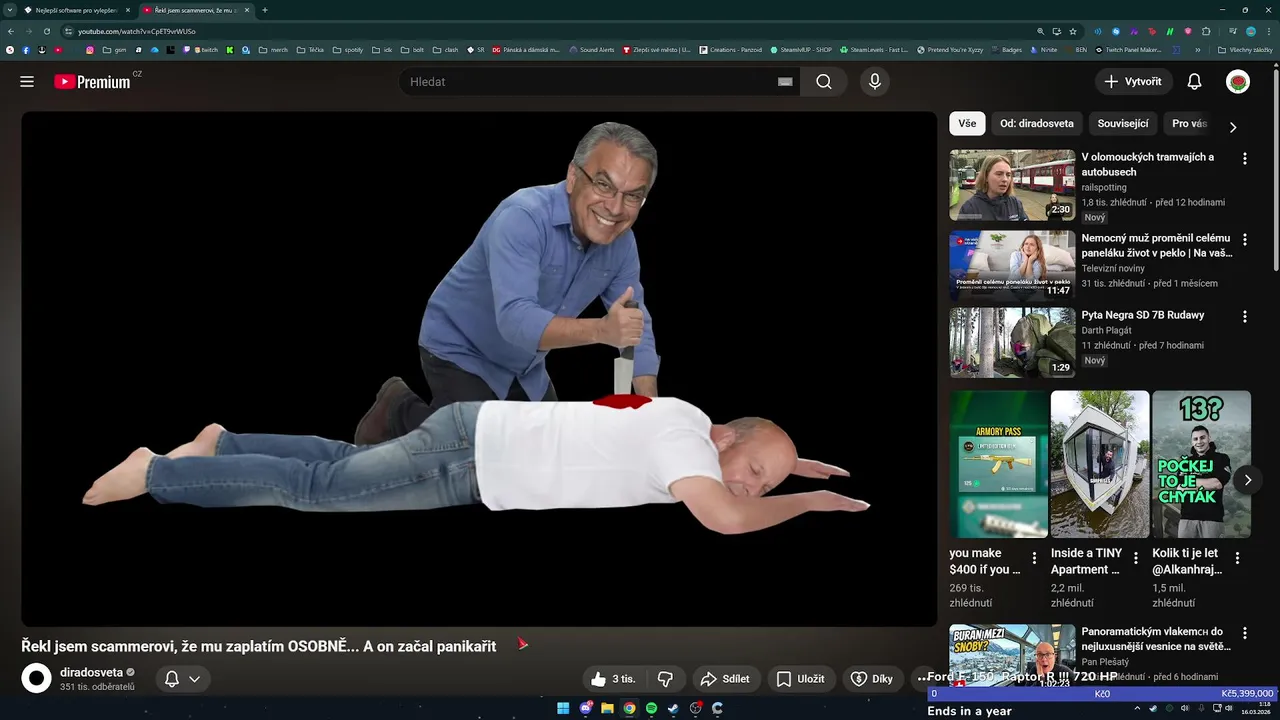This screenshot has width=1280, height=720.
Task: Open Instagram bookmark icon
Action: pyautogui.click(x=89, y=49)
